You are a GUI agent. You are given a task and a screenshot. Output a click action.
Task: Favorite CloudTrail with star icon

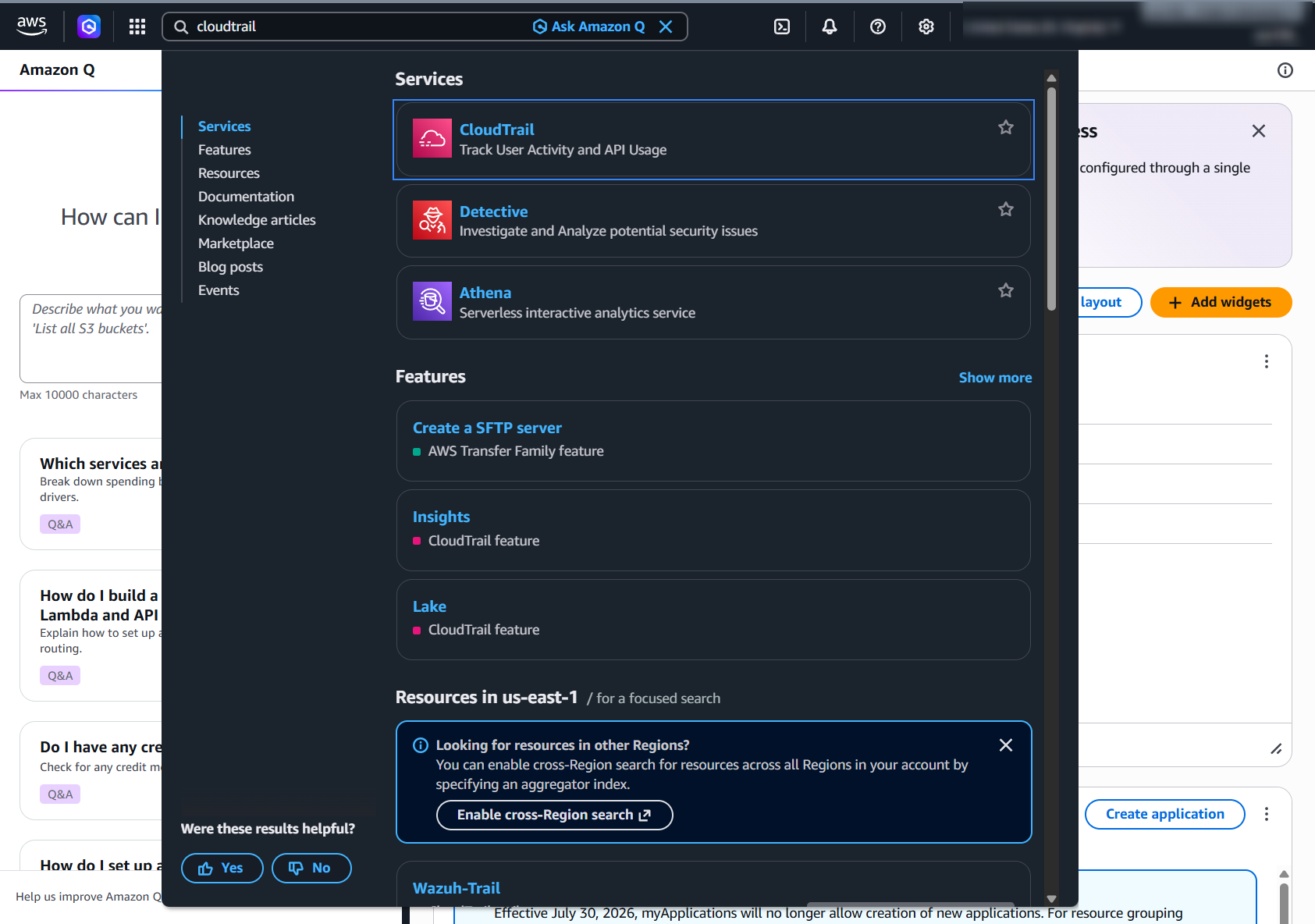(x=1006, y=127)
